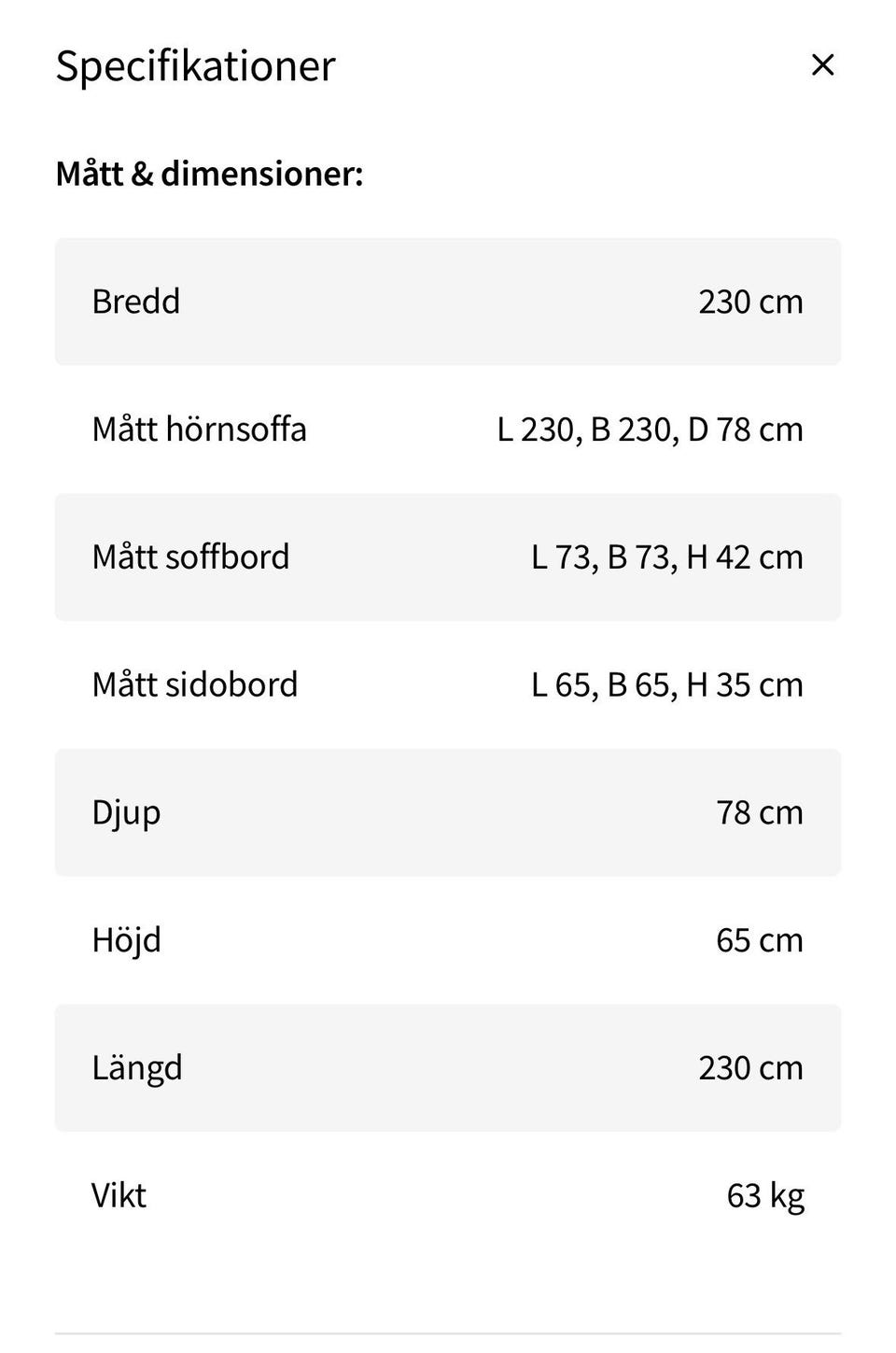
Task: Select the Längd row label
Action: click(x=136, y=1067)
